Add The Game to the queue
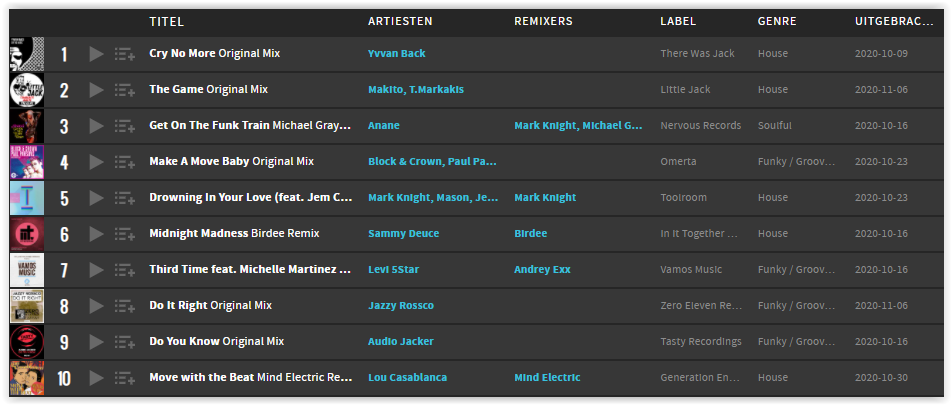Viewport: 952px width, 405px height. click(x=124, y=90)
